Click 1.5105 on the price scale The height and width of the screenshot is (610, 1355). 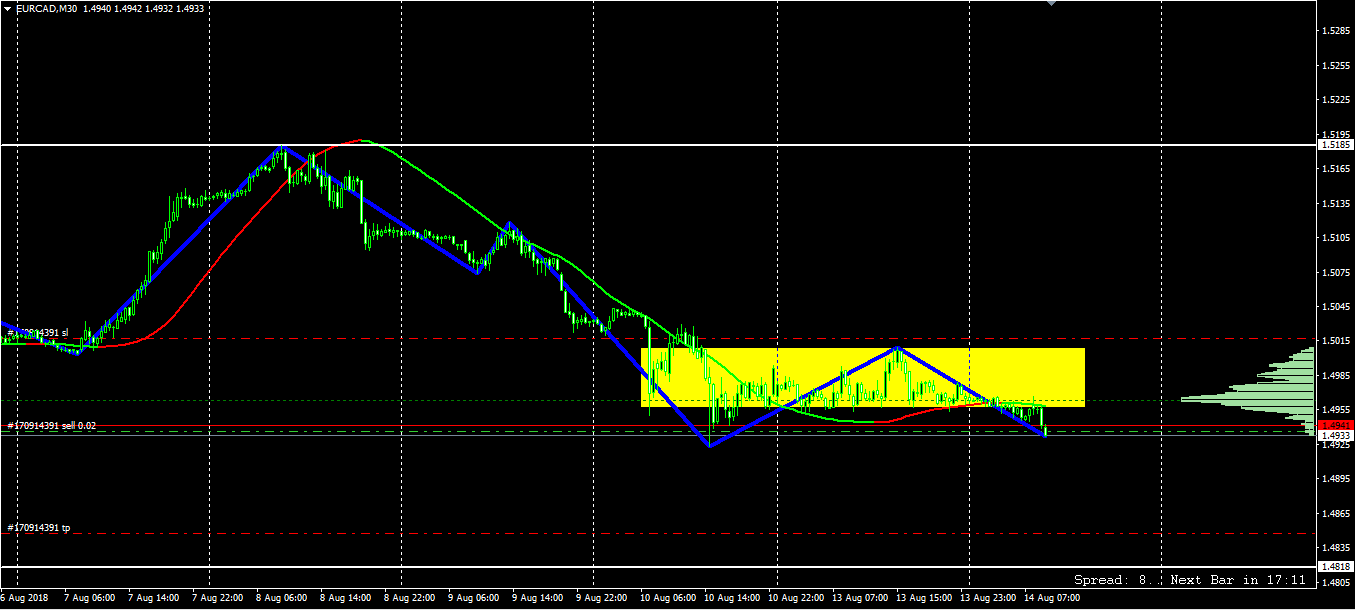coord(1334,238)
